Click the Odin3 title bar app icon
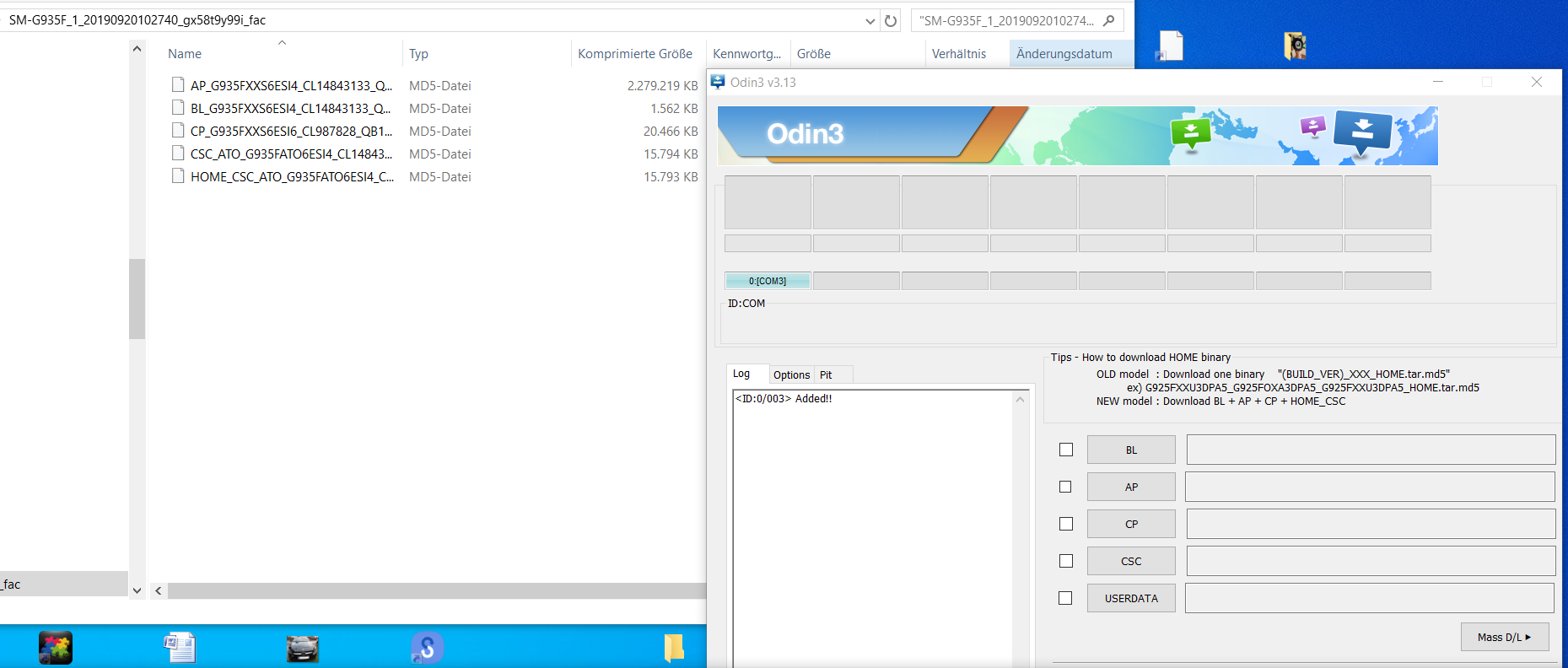The image size is (1568, 668). (x=718, y=82)
